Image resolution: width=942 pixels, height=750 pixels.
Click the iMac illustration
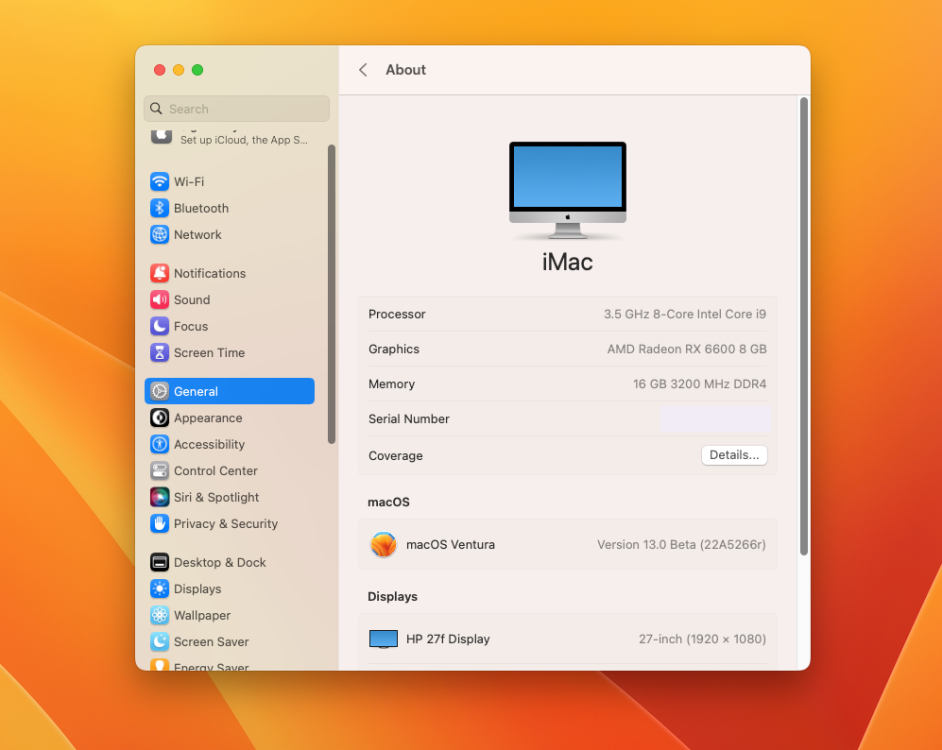click(x=568, y=191)
